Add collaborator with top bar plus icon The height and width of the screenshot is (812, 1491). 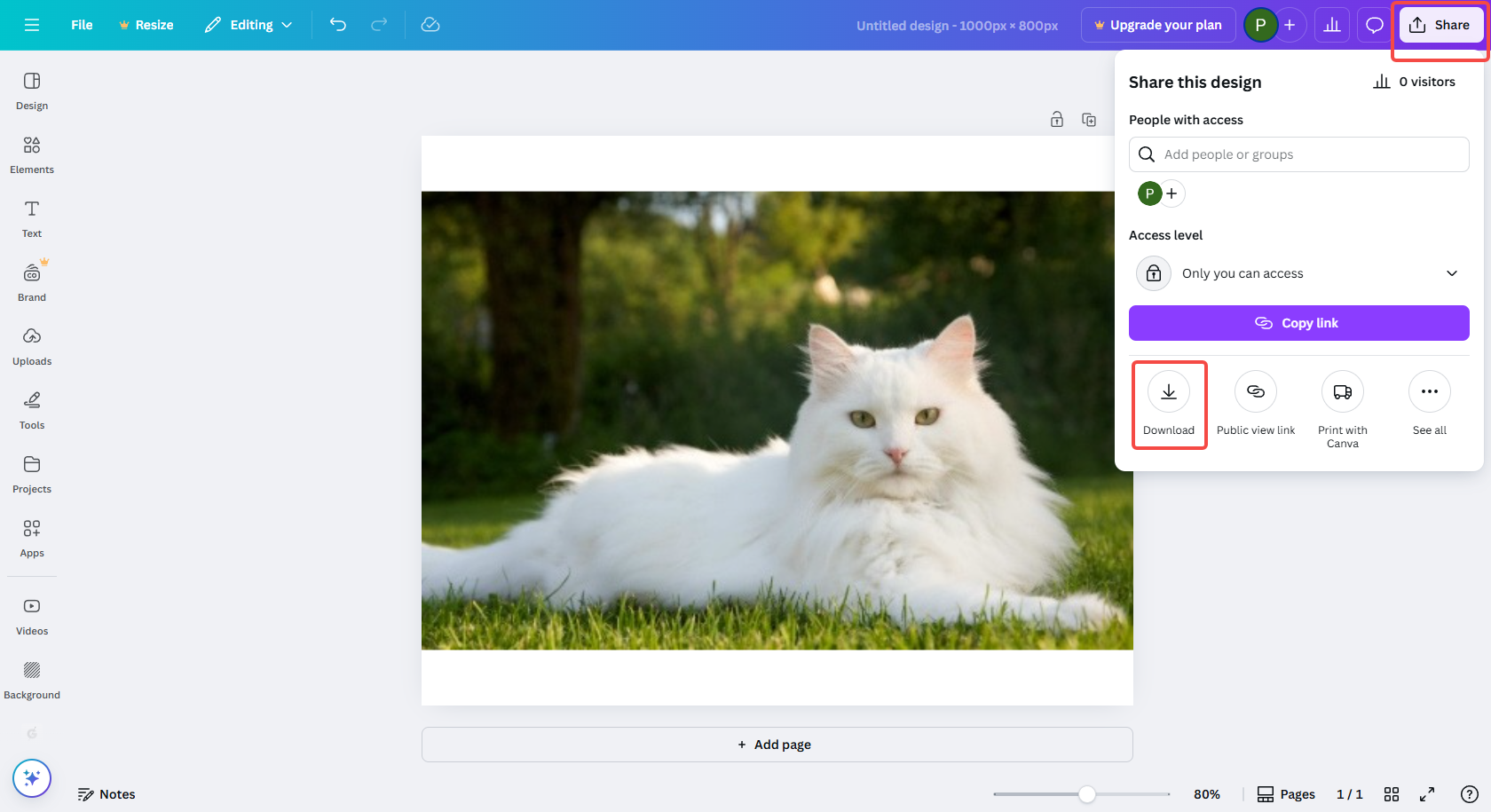tap(1290, 25)
